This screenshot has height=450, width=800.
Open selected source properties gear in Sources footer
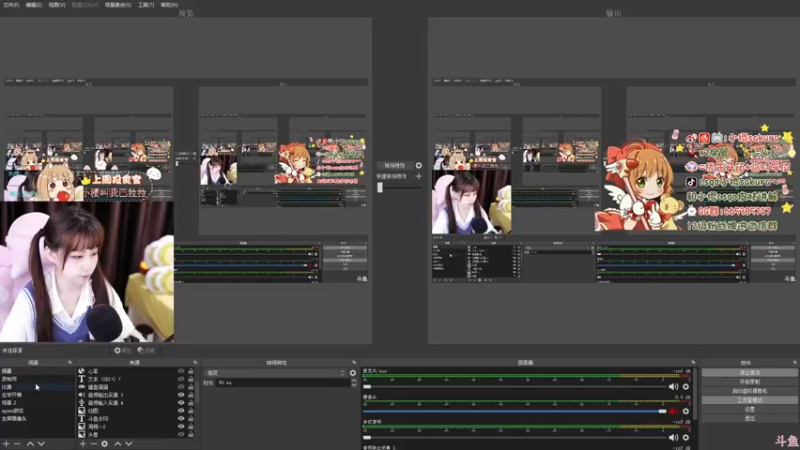point(105,444)
